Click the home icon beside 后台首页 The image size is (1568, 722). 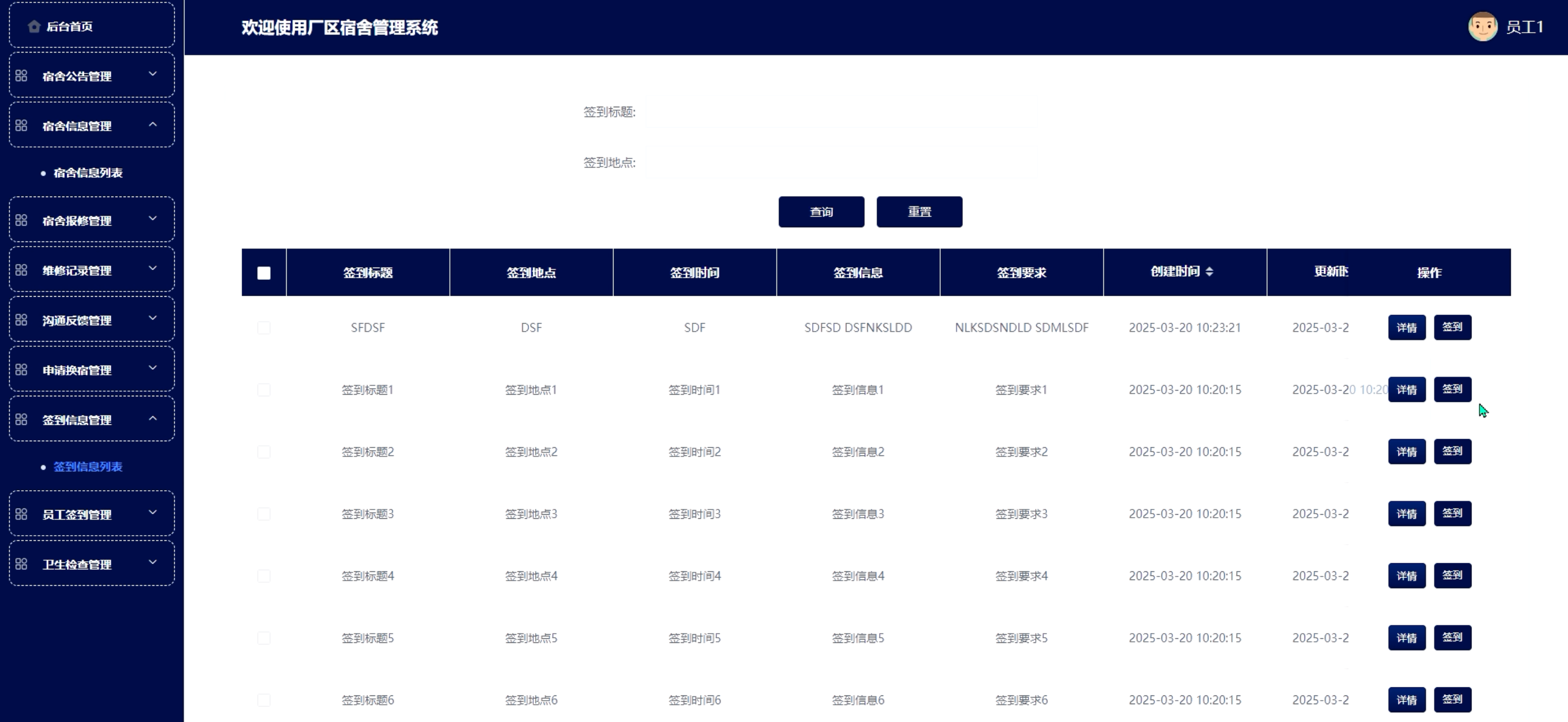point(34,26)
